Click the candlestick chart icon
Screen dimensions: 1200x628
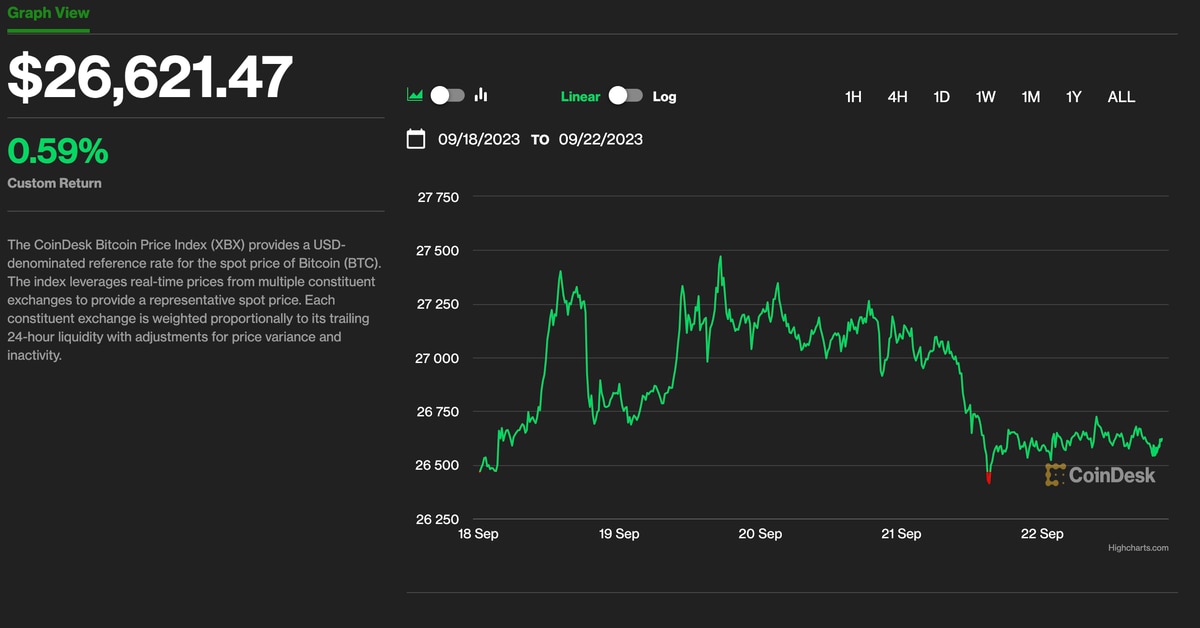tap(481, 96)
